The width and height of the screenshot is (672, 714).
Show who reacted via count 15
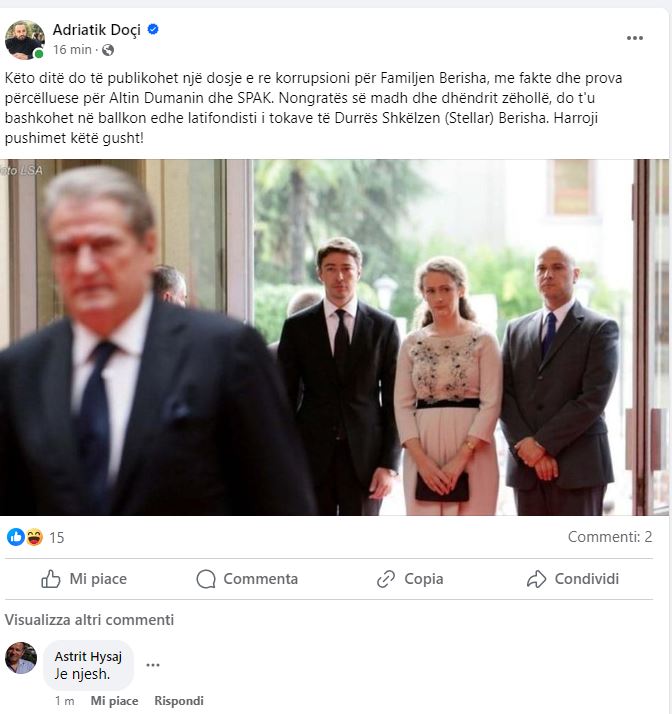pyautogui.click(x=57, y=537)
